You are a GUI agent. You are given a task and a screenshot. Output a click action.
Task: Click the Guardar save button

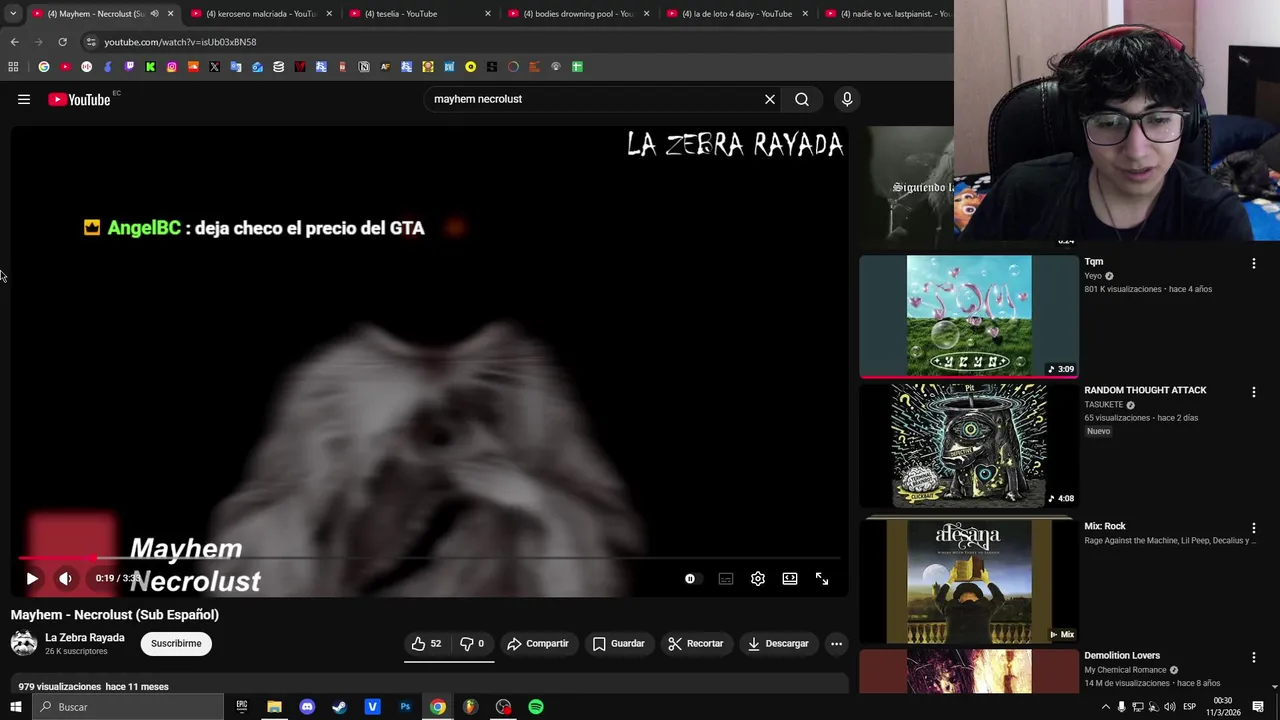click(619, 643)
